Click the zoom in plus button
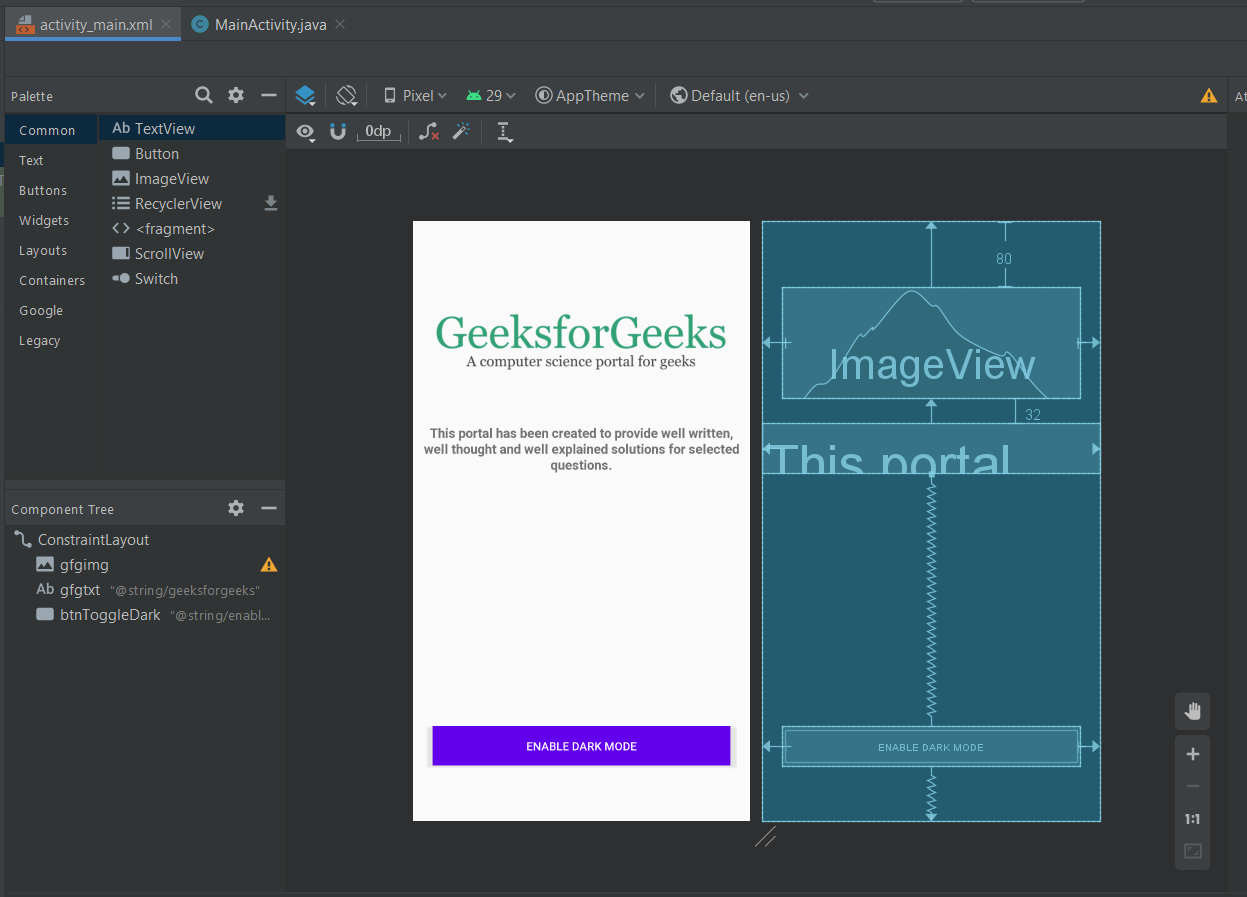 pos(1192,754)
